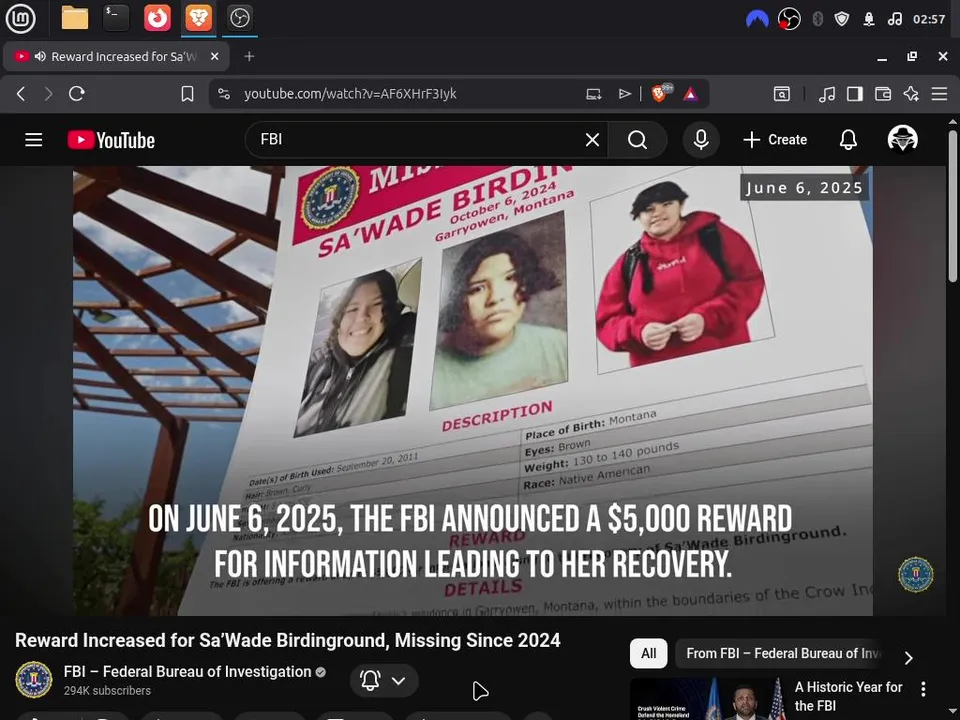Open a new browser tab
The image size is (960, 720).
click(249, 56)
